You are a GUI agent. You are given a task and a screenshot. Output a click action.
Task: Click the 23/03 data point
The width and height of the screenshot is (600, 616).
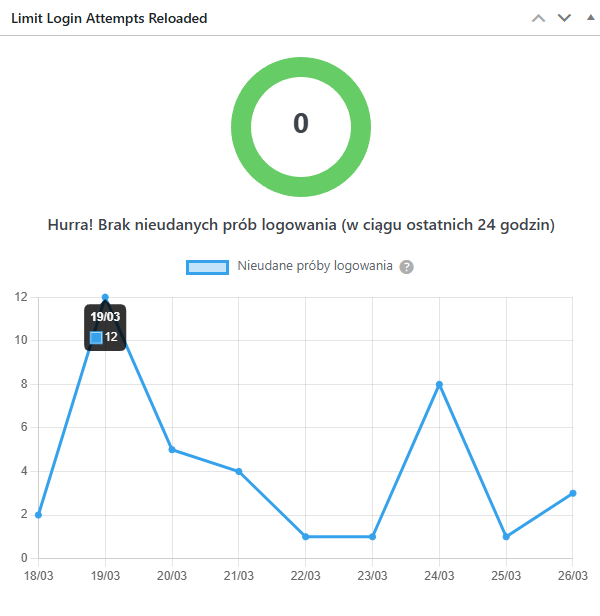[x=372, y=537]
